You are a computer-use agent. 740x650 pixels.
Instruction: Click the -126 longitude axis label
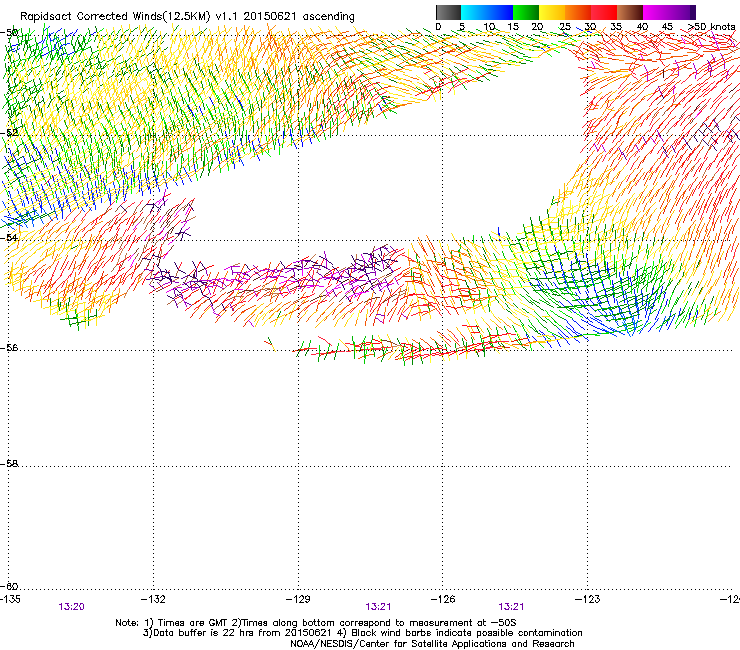(443, 599)
